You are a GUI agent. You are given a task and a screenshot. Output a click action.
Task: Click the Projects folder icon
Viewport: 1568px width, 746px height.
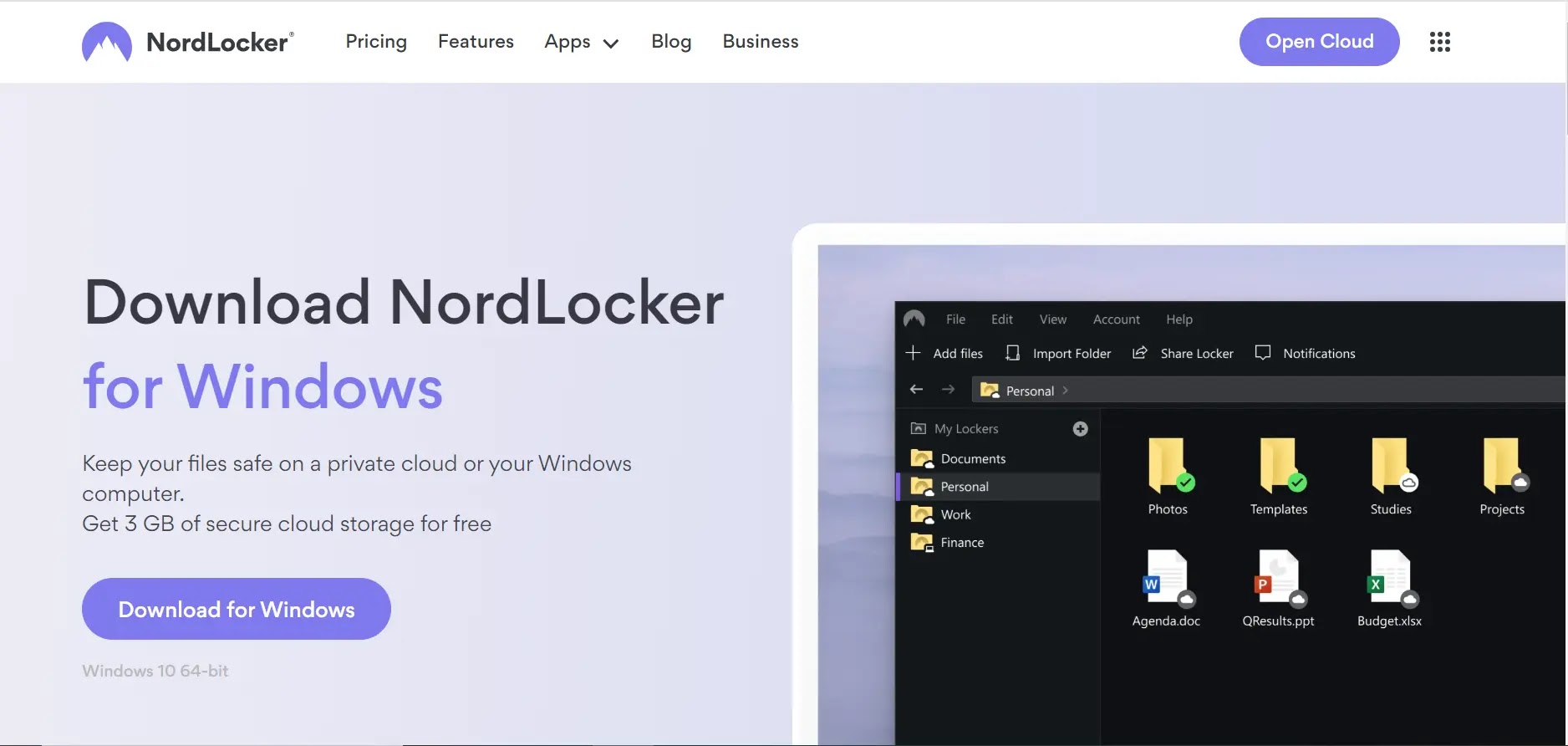tap(1504, 465)
